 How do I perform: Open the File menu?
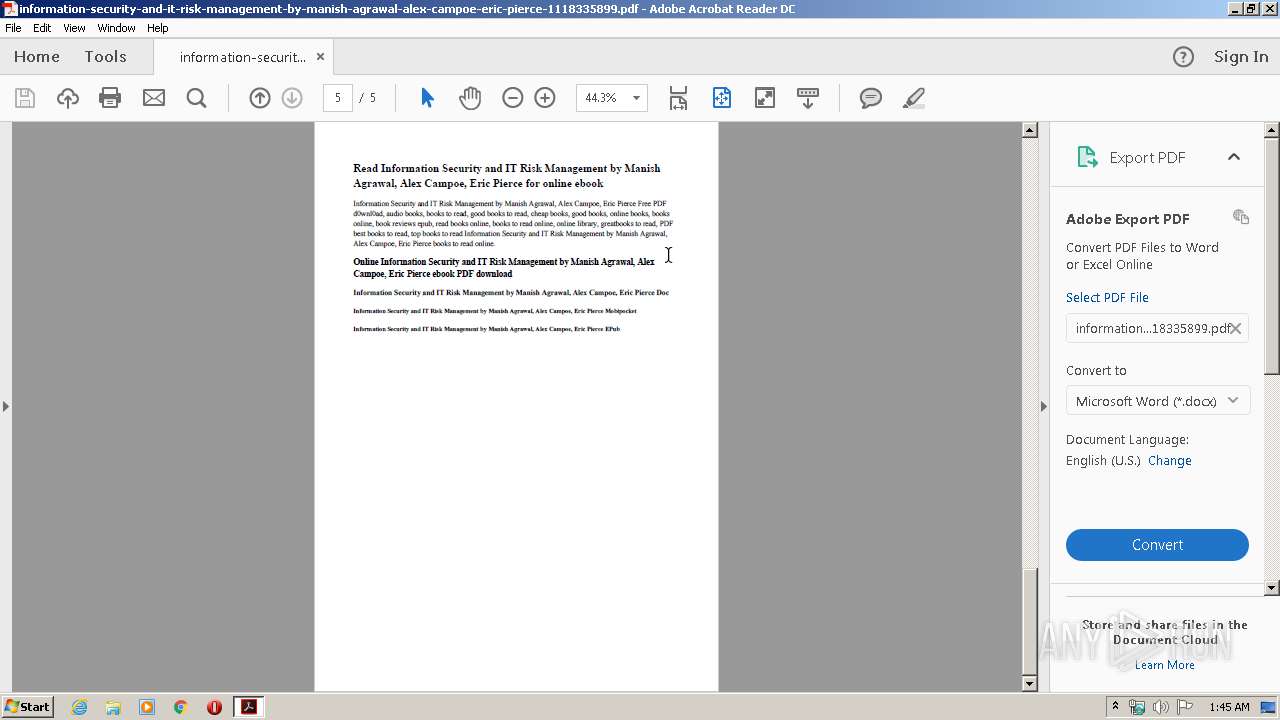[13, 28]
